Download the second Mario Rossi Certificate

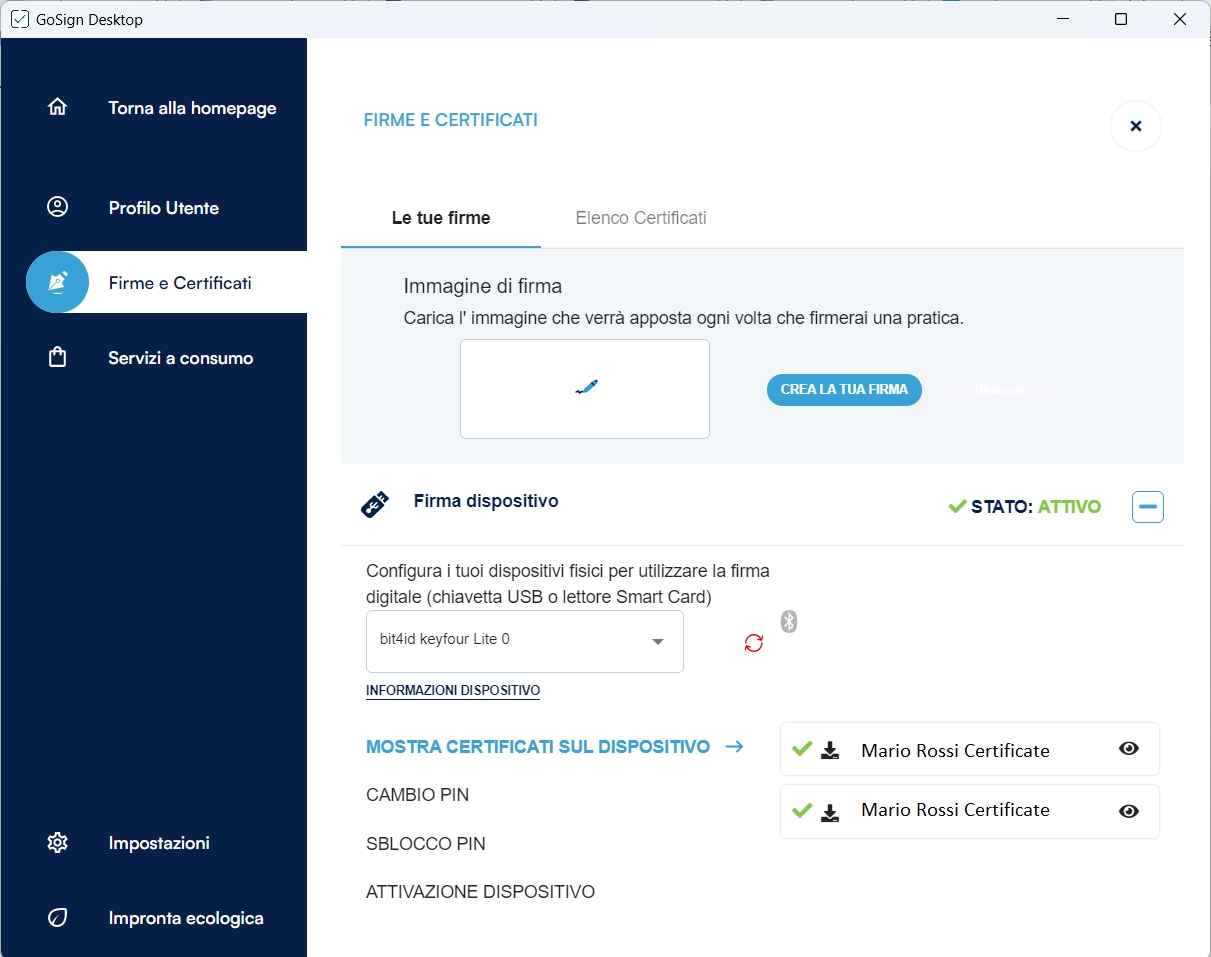pyautogui.click(x=830, y=811)
